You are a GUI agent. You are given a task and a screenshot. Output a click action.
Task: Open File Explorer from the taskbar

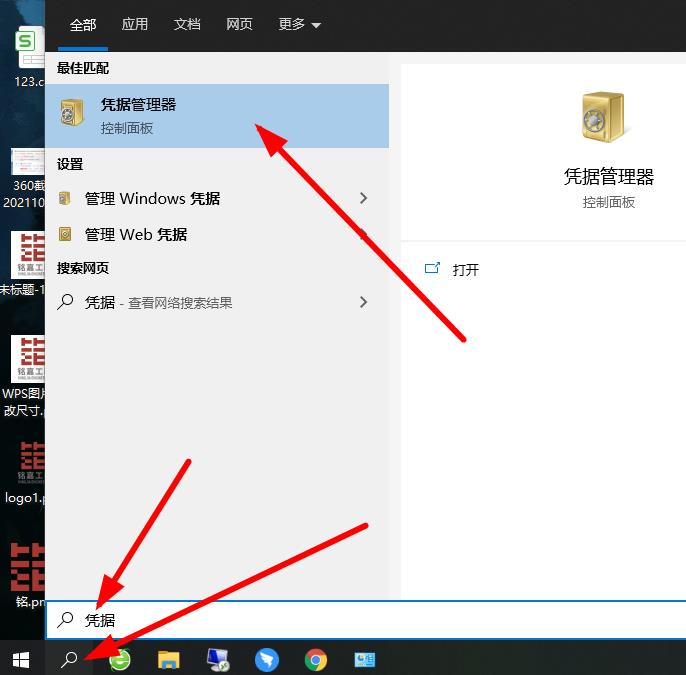coord(169,659)
